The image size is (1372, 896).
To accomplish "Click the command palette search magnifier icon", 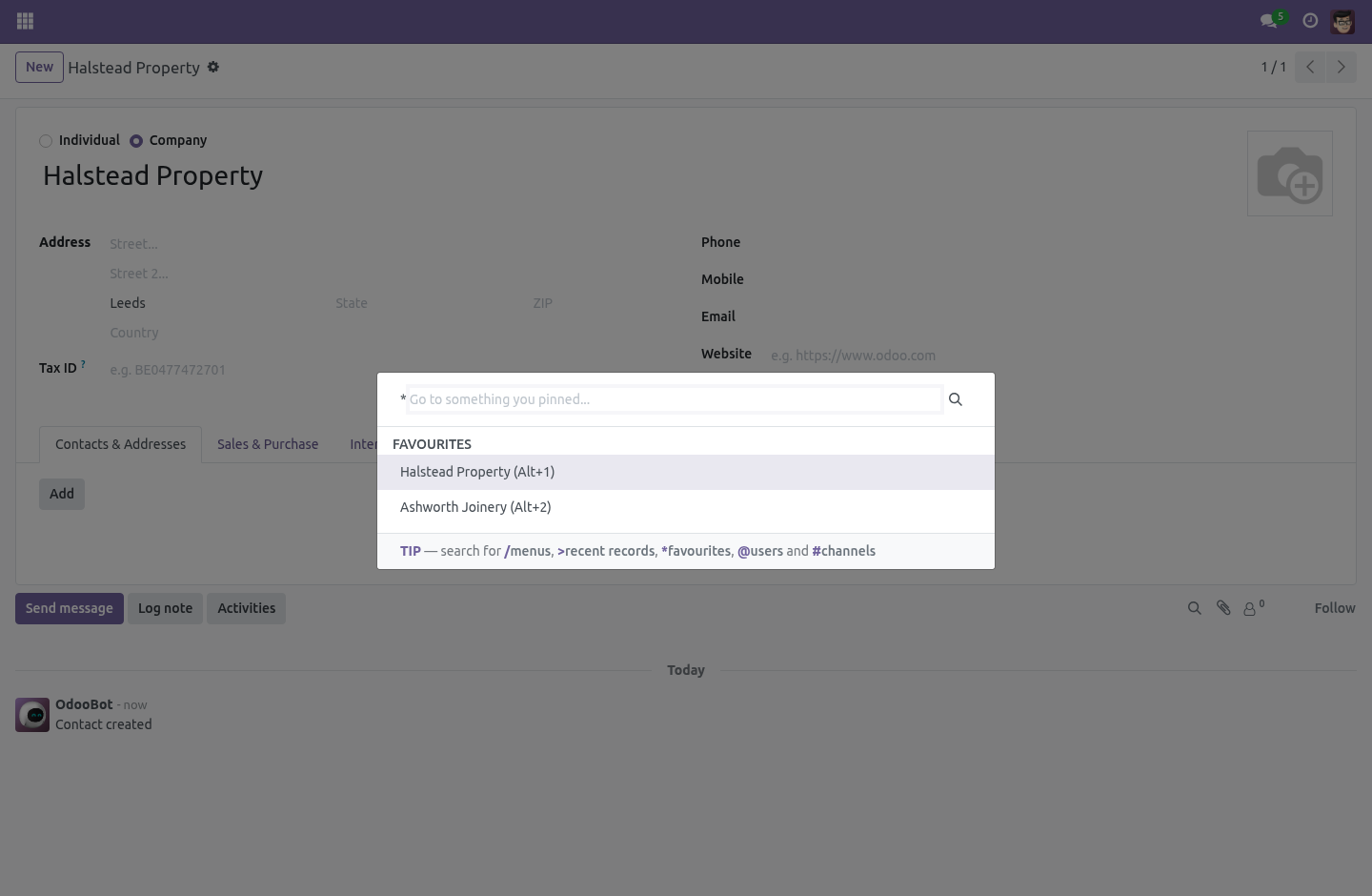I will tap(956, 399).
